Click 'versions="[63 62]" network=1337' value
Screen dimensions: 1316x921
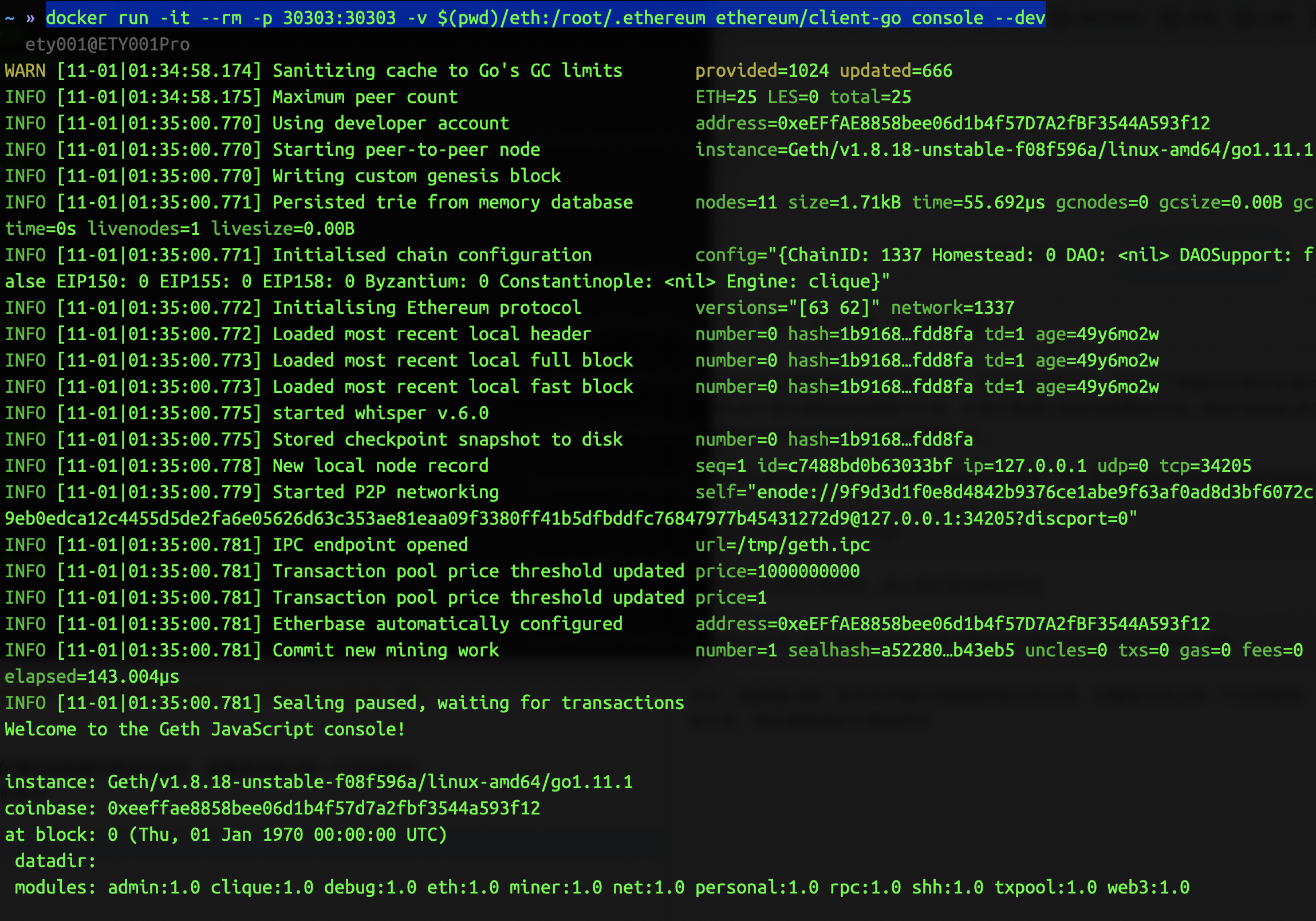(x=854, y=308)
